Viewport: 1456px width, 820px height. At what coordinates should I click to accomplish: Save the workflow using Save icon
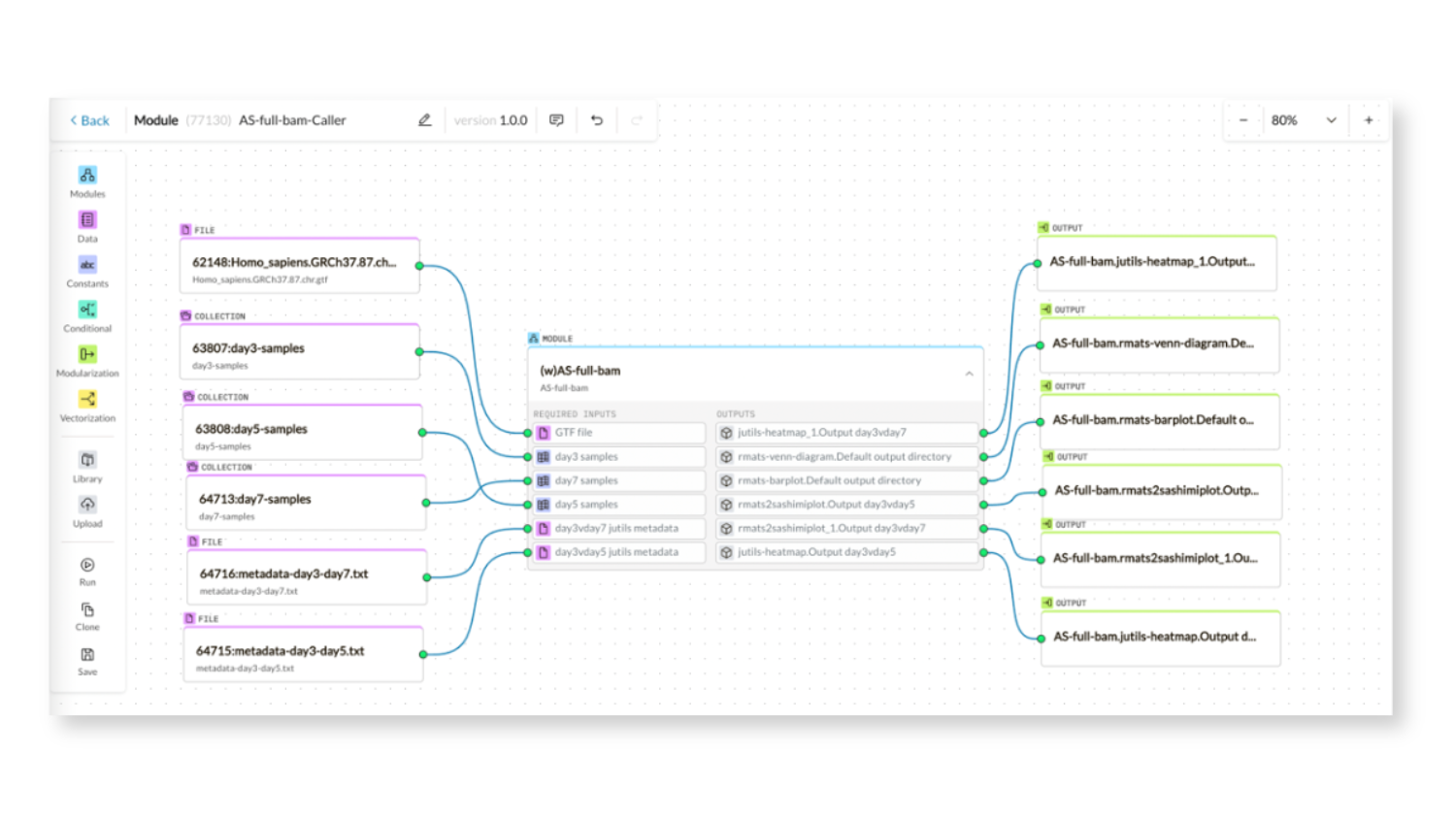coord(87,660)
